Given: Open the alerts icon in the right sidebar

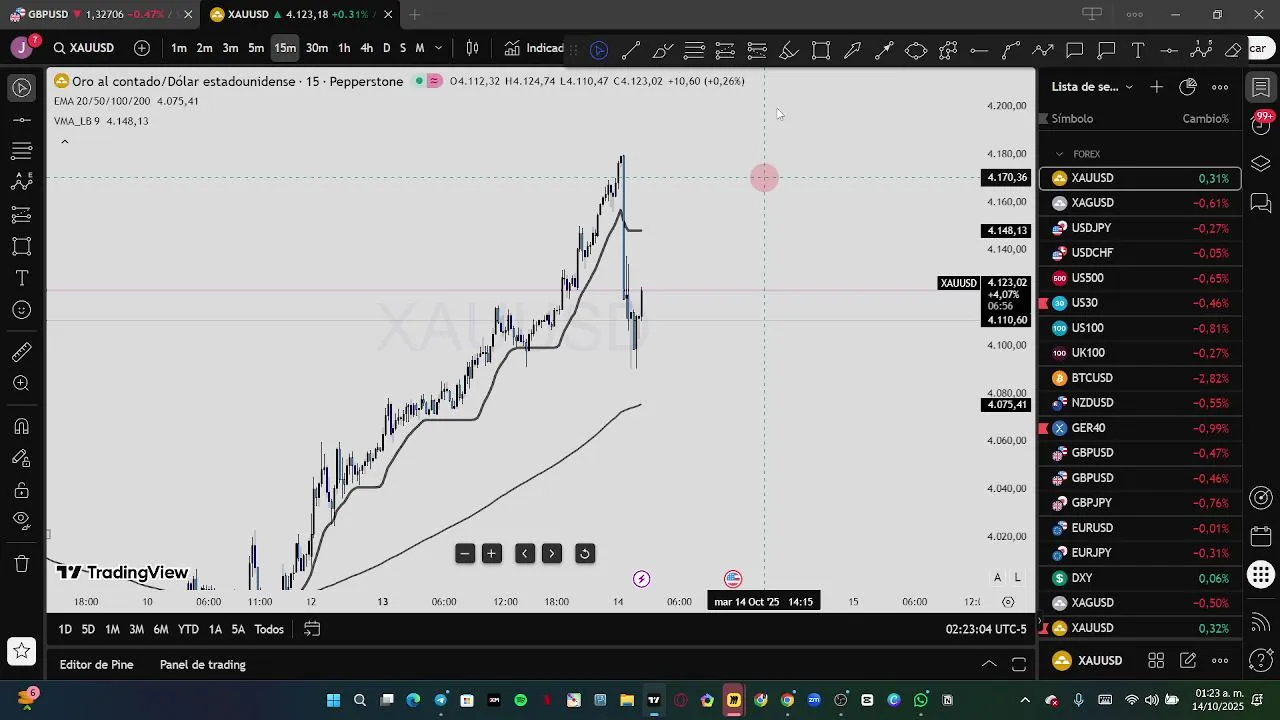Looking at the screenshot, I should click(1261, 123).
